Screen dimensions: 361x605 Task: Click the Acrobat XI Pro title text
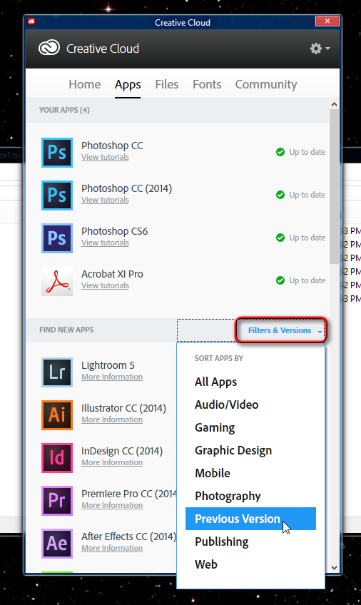pyautogui.click(x=112, y=274)
